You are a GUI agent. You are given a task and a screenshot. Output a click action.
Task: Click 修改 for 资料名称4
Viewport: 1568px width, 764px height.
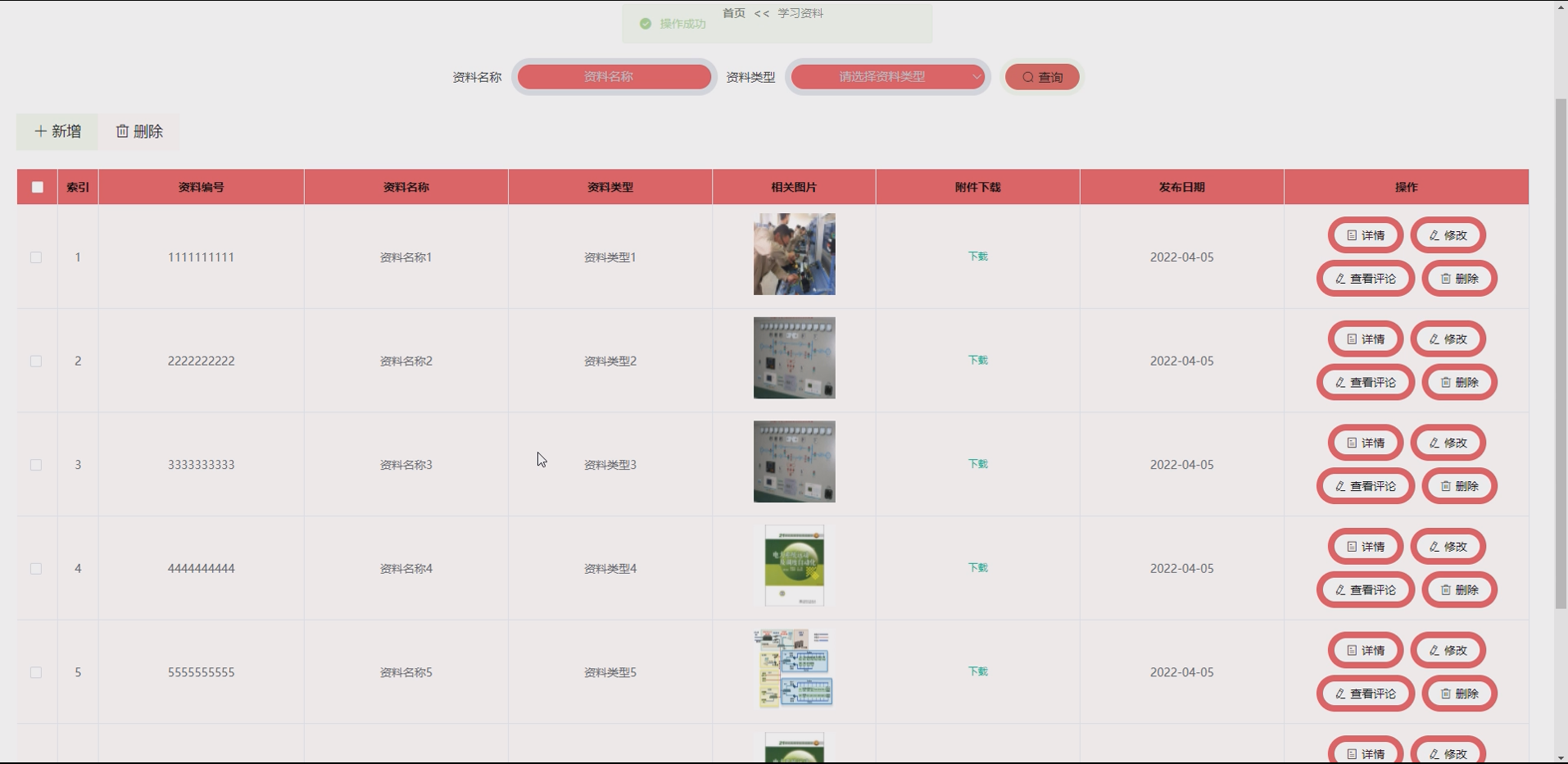tap(1448, 547)
